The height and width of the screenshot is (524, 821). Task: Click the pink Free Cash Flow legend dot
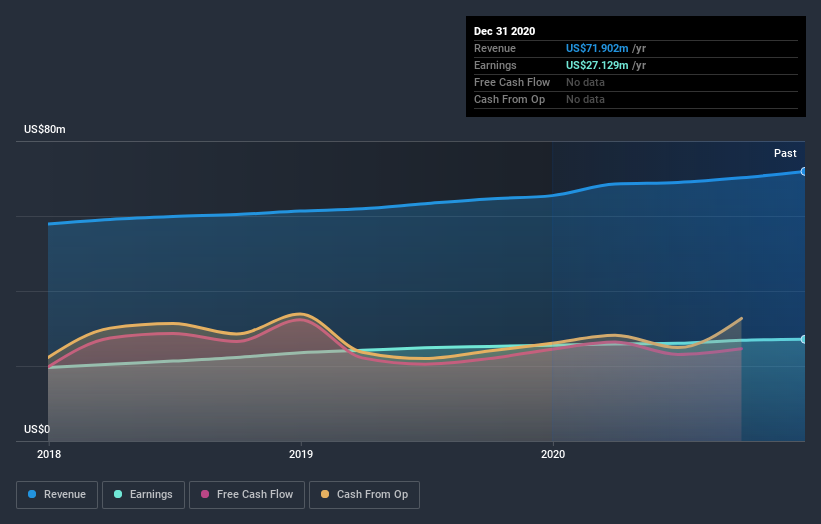tap(205, 494)
